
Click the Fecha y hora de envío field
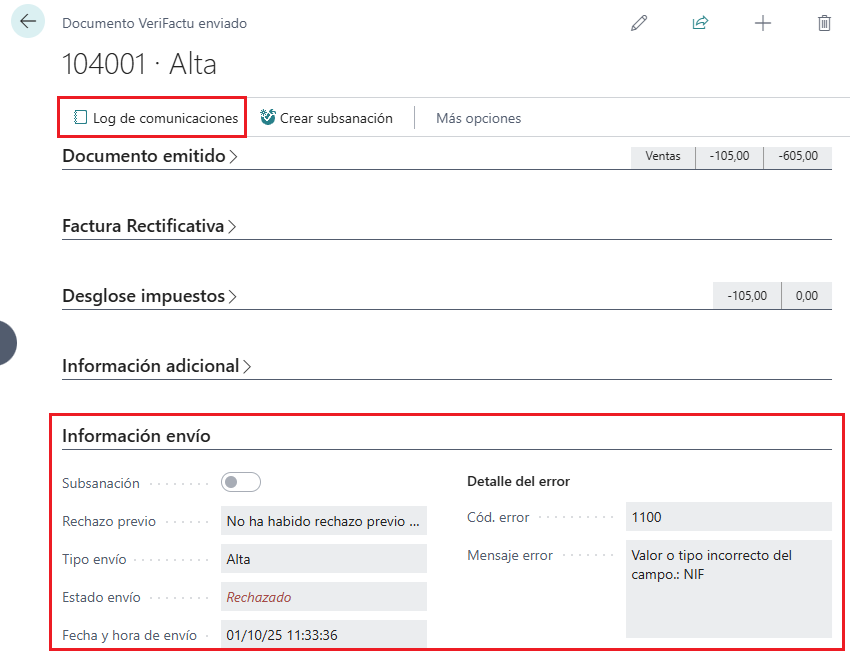coord(323,635)
